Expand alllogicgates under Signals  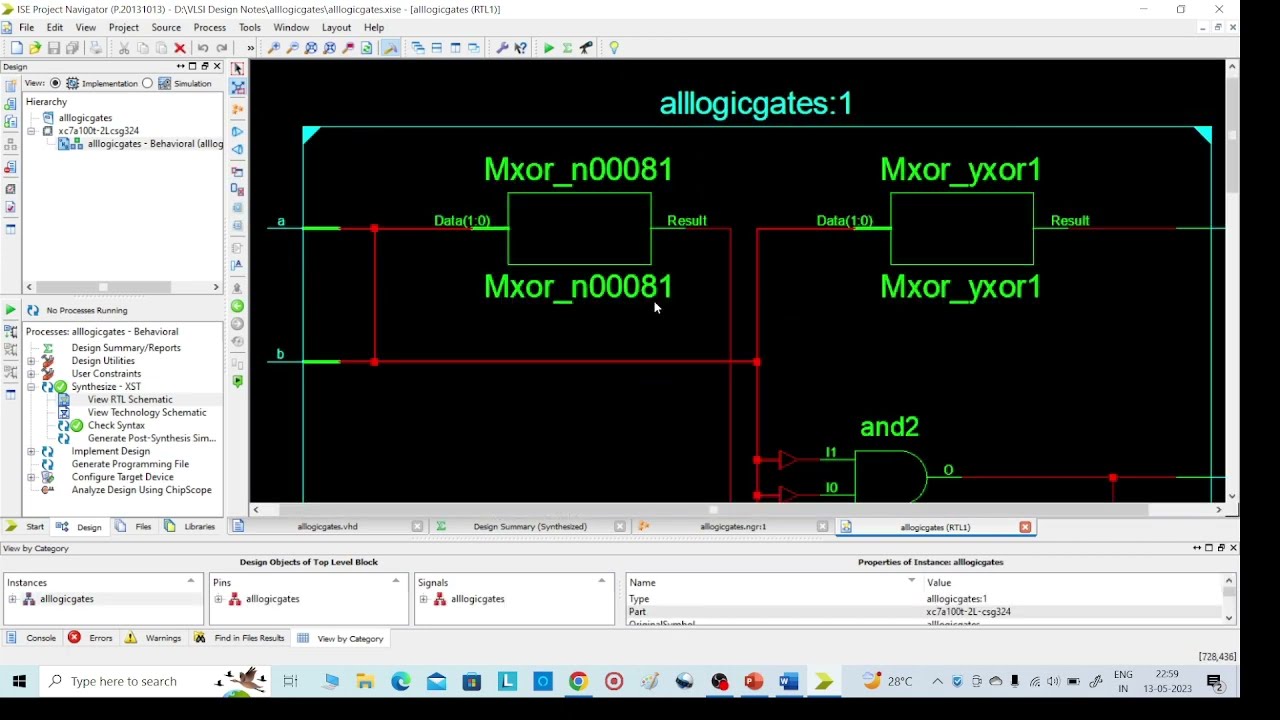[x=423, y=599]
